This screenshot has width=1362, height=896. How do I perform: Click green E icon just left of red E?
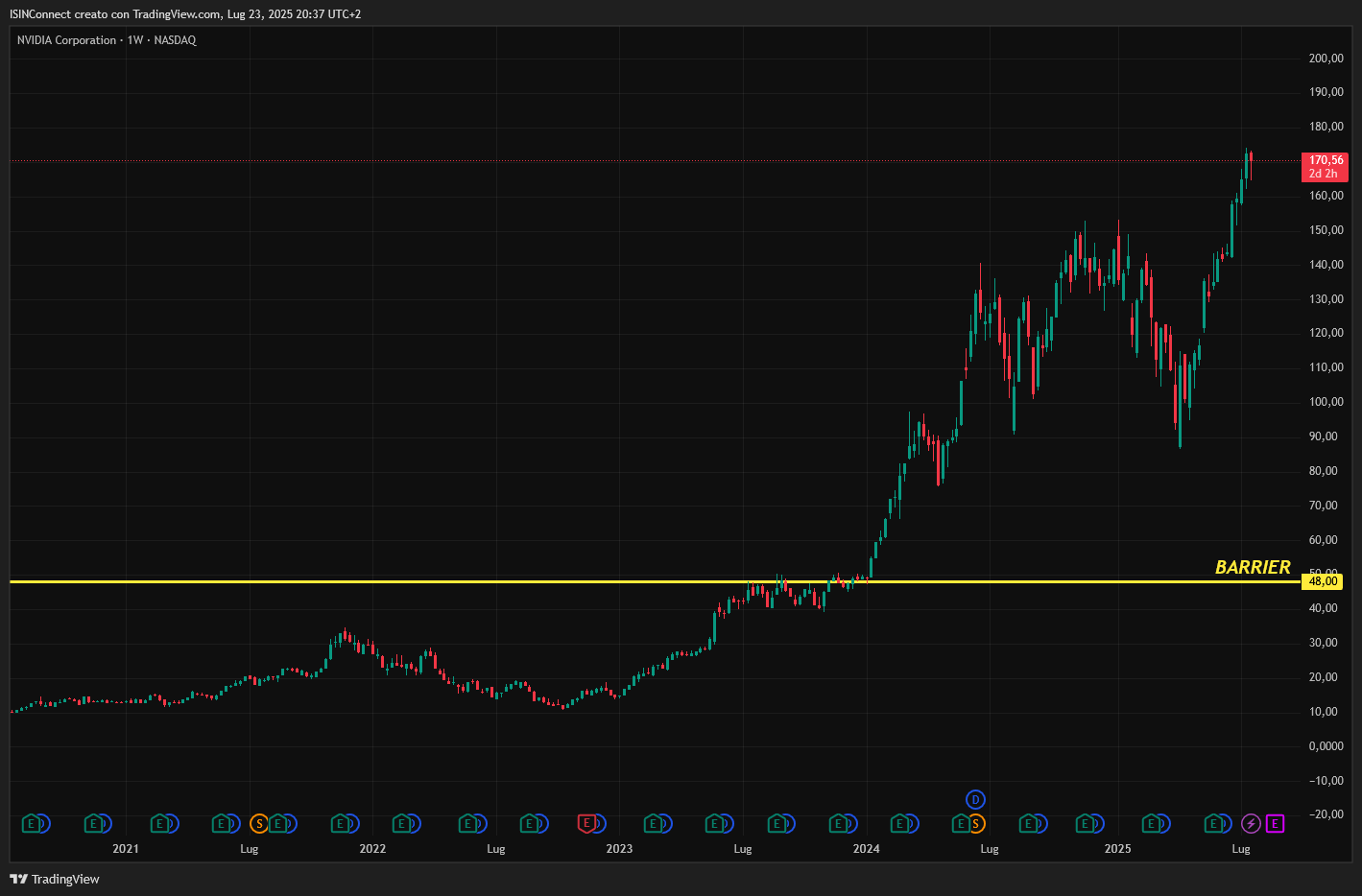[529, 823]
